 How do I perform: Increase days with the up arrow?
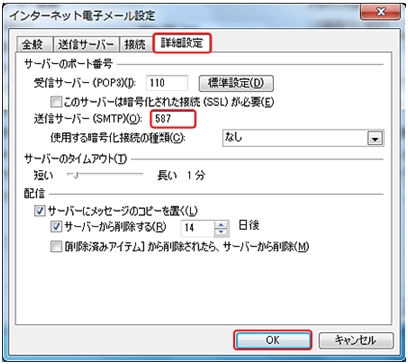(x=221, y=225)
